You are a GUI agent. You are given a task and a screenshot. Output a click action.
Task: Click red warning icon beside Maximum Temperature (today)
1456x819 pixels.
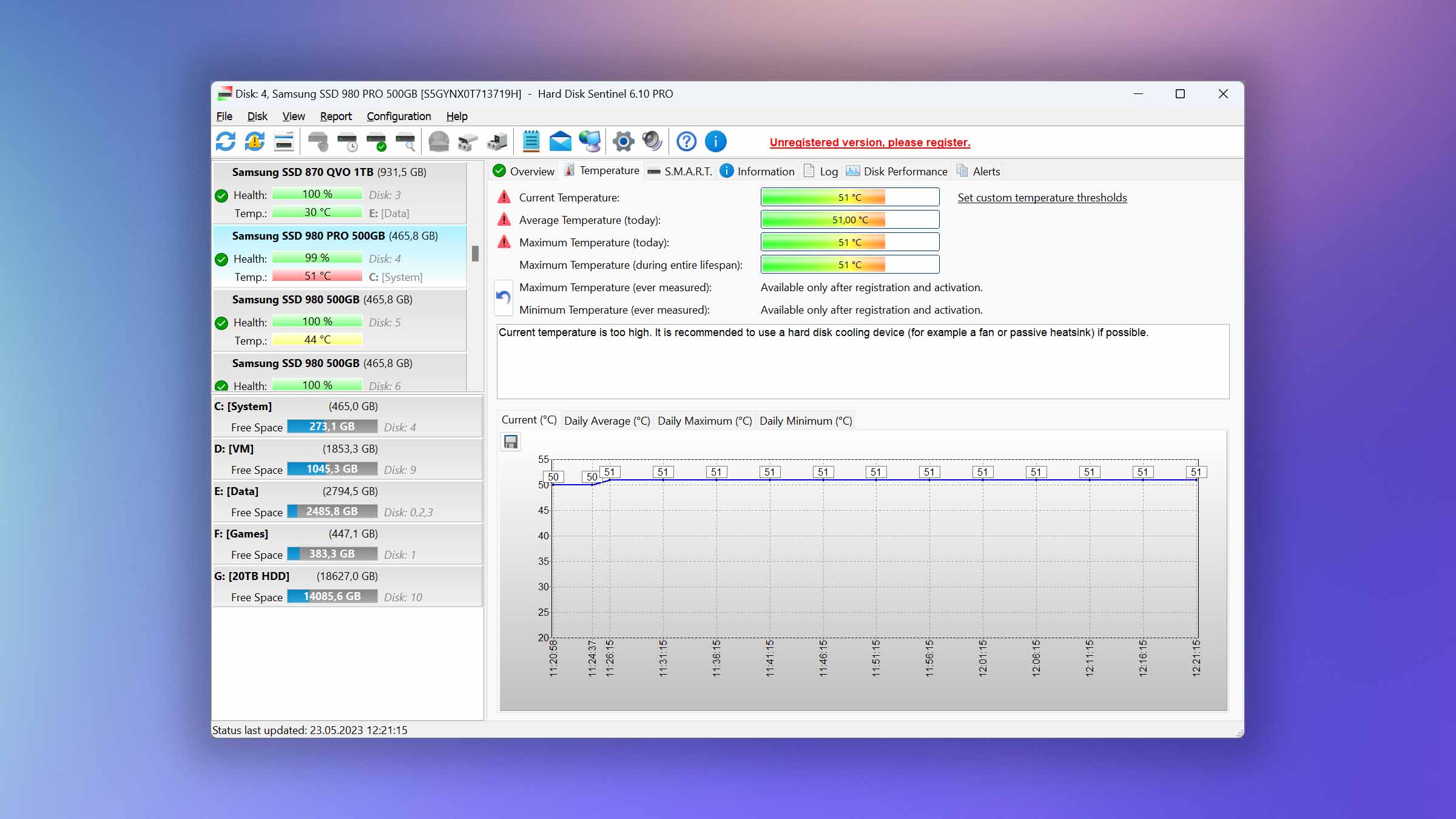504,242
